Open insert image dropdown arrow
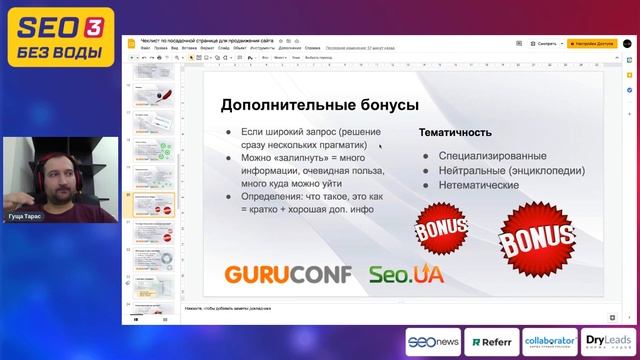Viewport: 640px width, 360px height. 211,58
